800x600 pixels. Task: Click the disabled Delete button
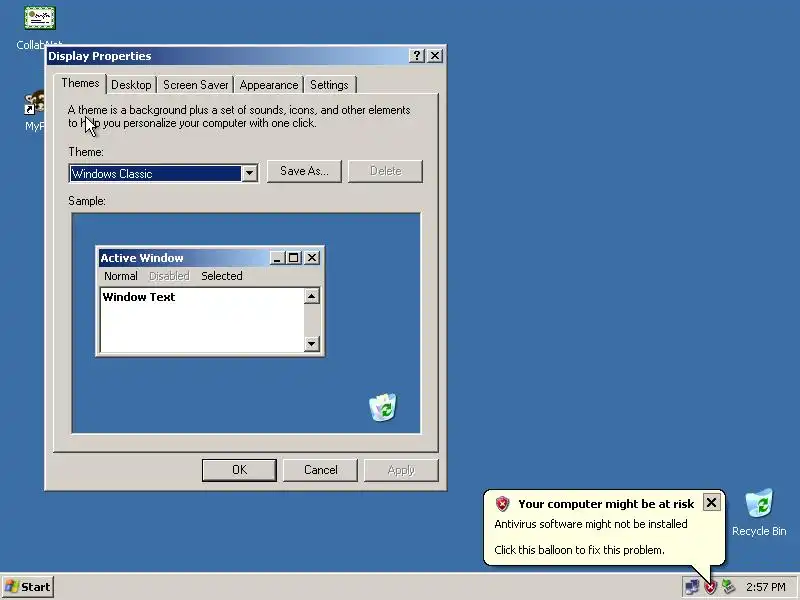[385, 171]
